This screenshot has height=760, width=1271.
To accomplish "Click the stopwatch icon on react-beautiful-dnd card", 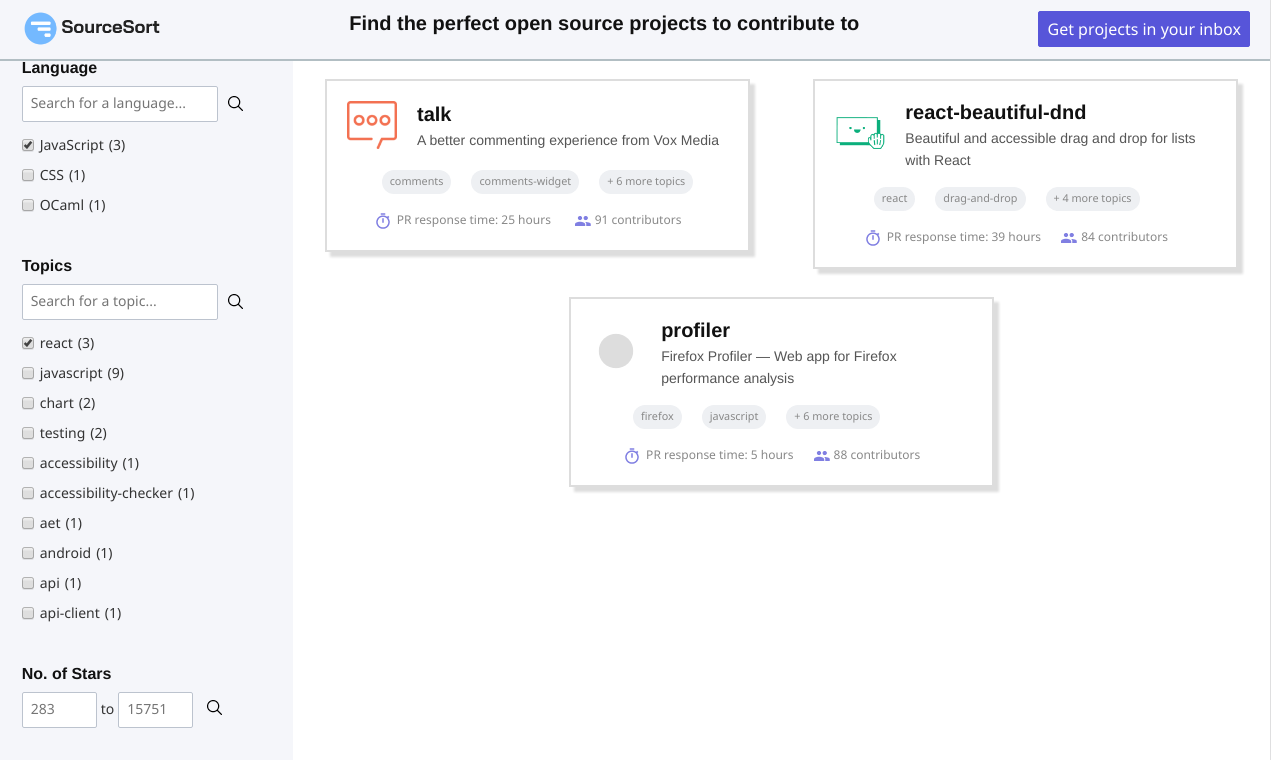I will [x=873, y=237].
